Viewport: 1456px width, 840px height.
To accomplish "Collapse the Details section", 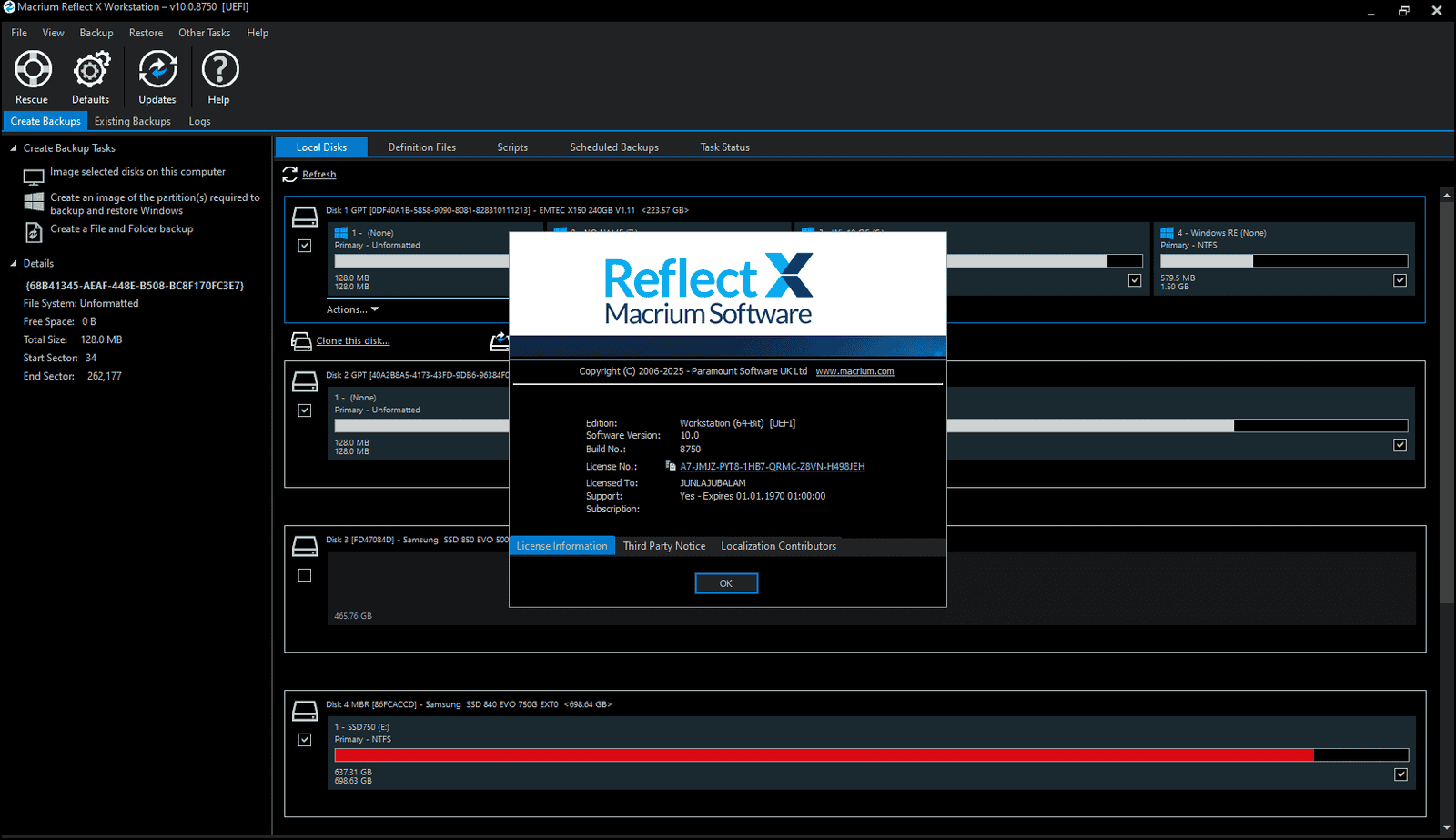I will point(13,263).
